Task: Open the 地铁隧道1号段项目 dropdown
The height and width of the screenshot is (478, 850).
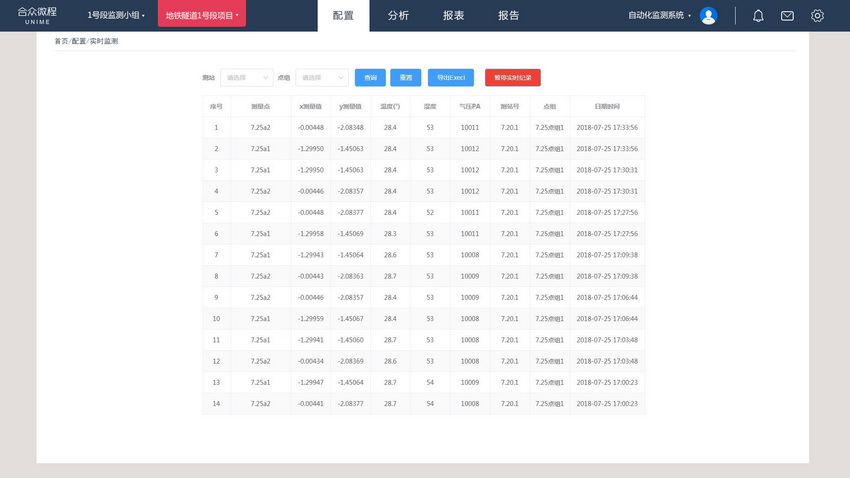Action: [202, 16]
